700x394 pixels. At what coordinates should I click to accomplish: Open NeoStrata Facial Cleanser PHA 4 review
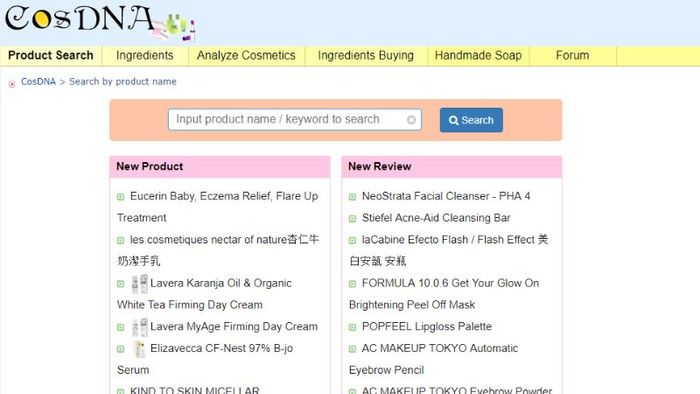(446, 196)
